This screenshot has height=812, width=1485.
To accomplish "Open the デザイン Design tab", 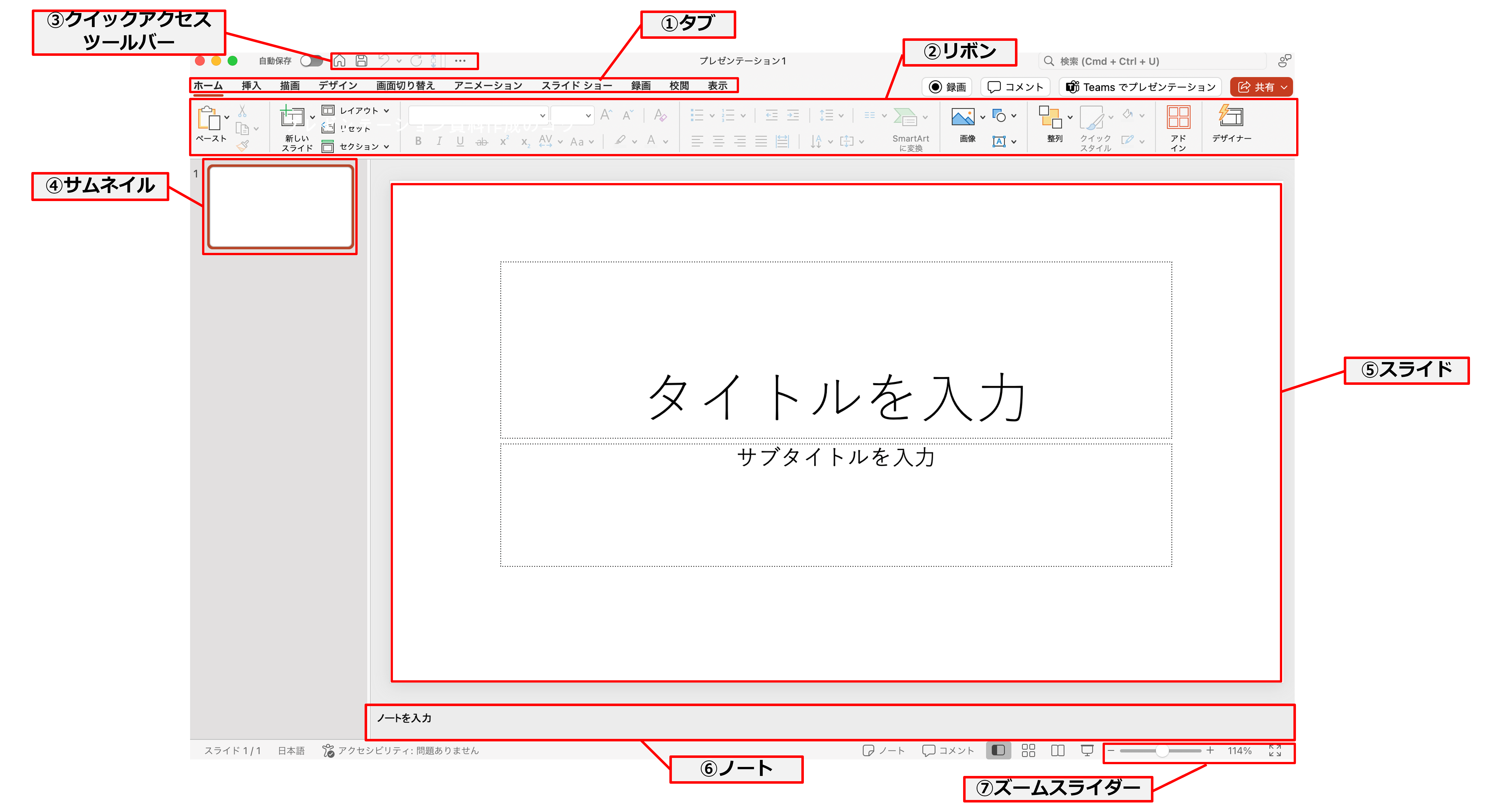I will (x=338, y=85).
